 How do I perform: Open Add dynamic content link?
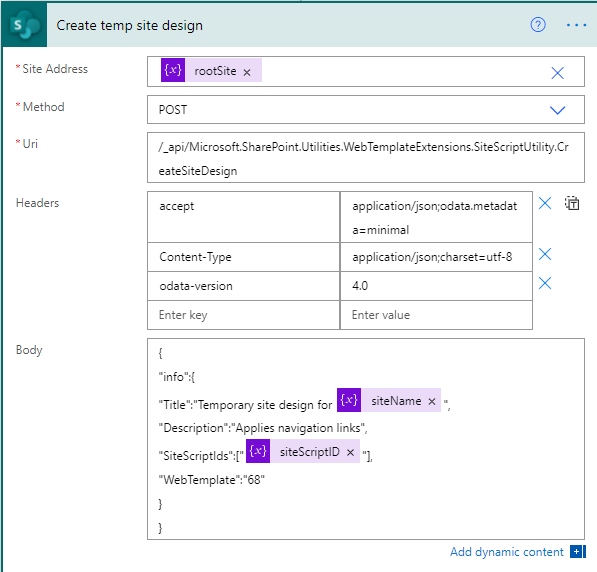pos(506,552)
